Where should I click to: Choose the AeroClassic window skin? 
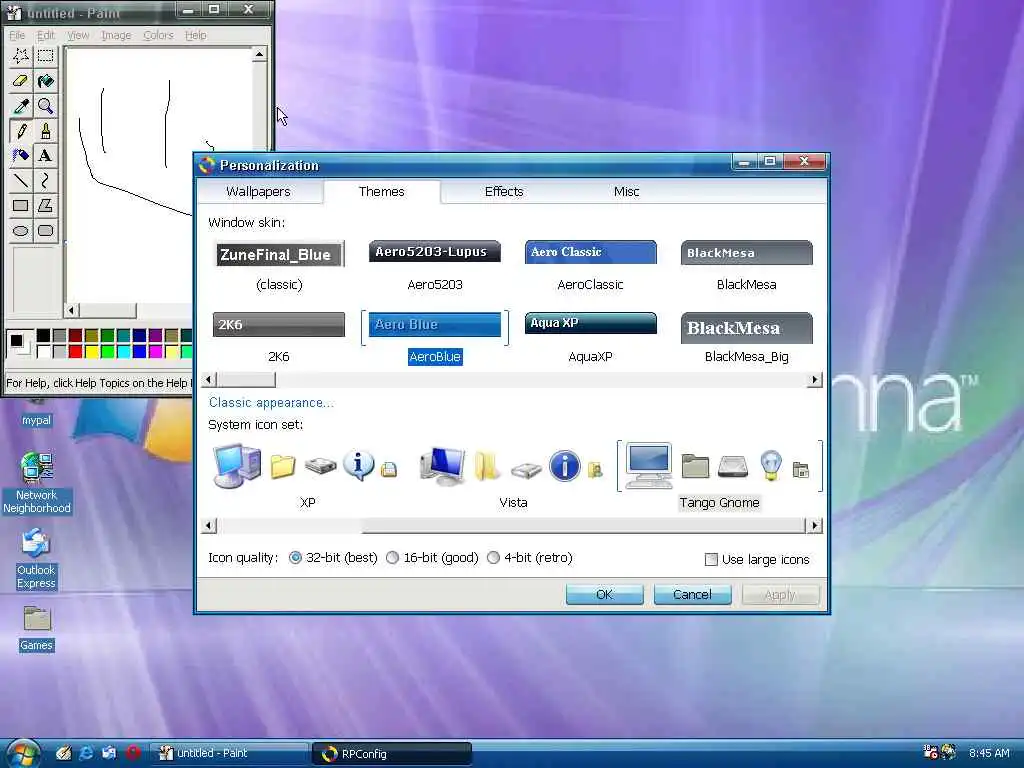[x=590, y=266]
